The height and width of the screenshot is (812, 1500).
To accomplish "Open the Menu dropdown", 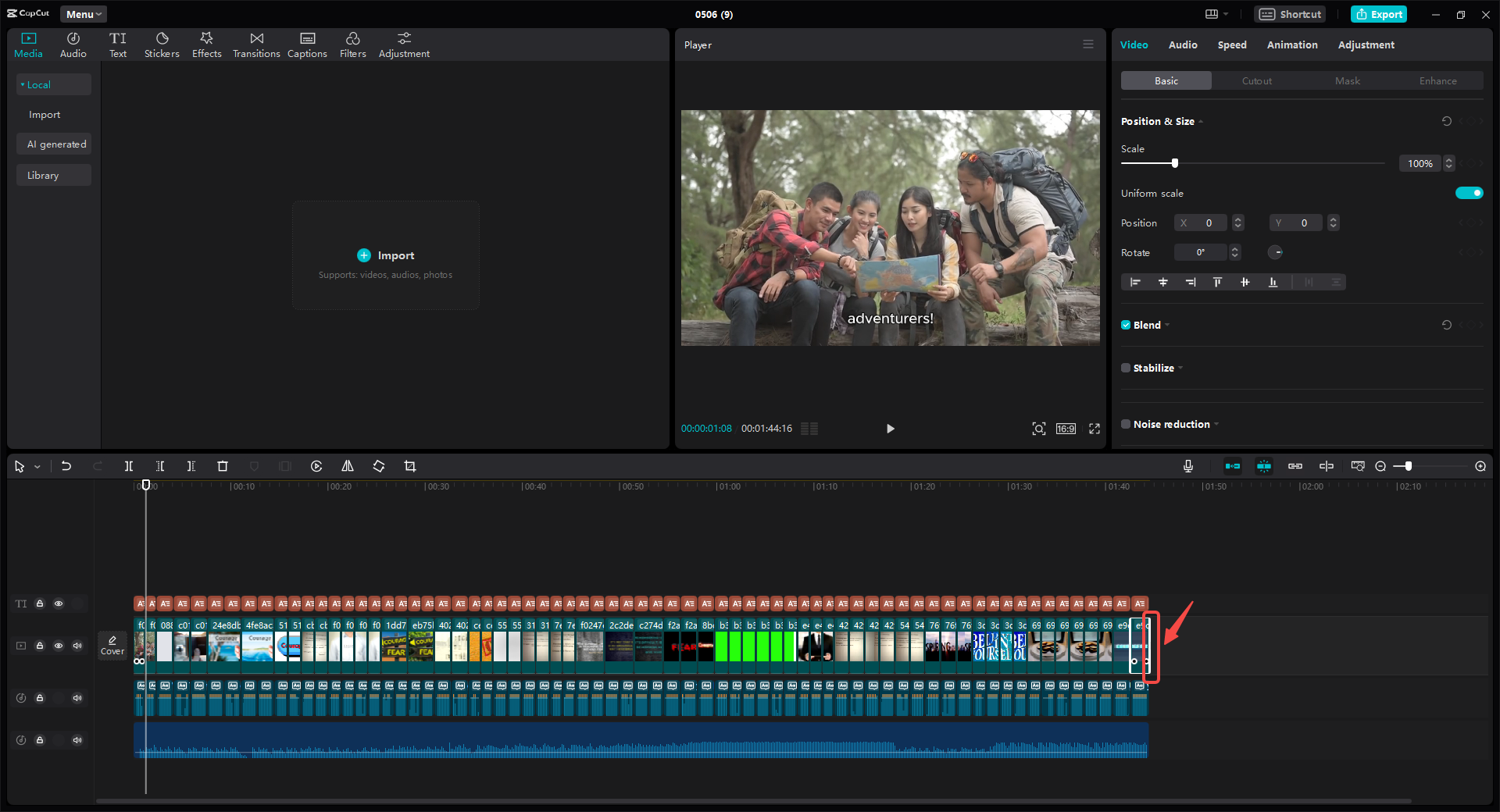I will click(83, 14).
